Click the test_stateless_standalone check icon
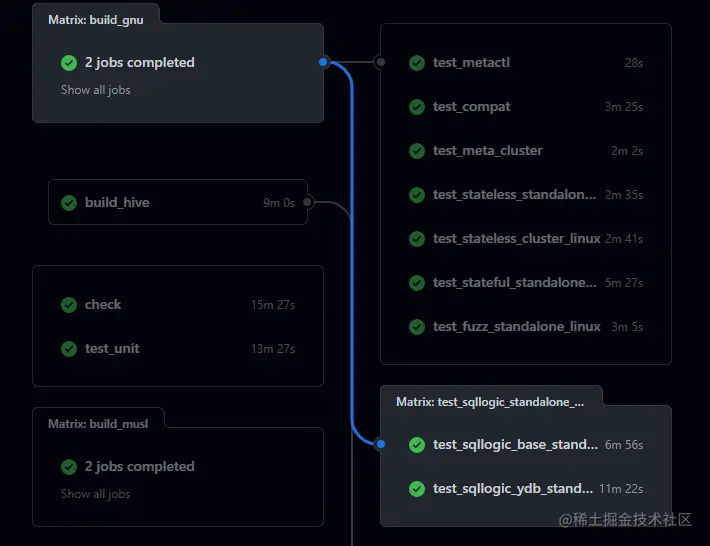The height and width of the screenshot is (546, 710). click(x=417, y=195)
